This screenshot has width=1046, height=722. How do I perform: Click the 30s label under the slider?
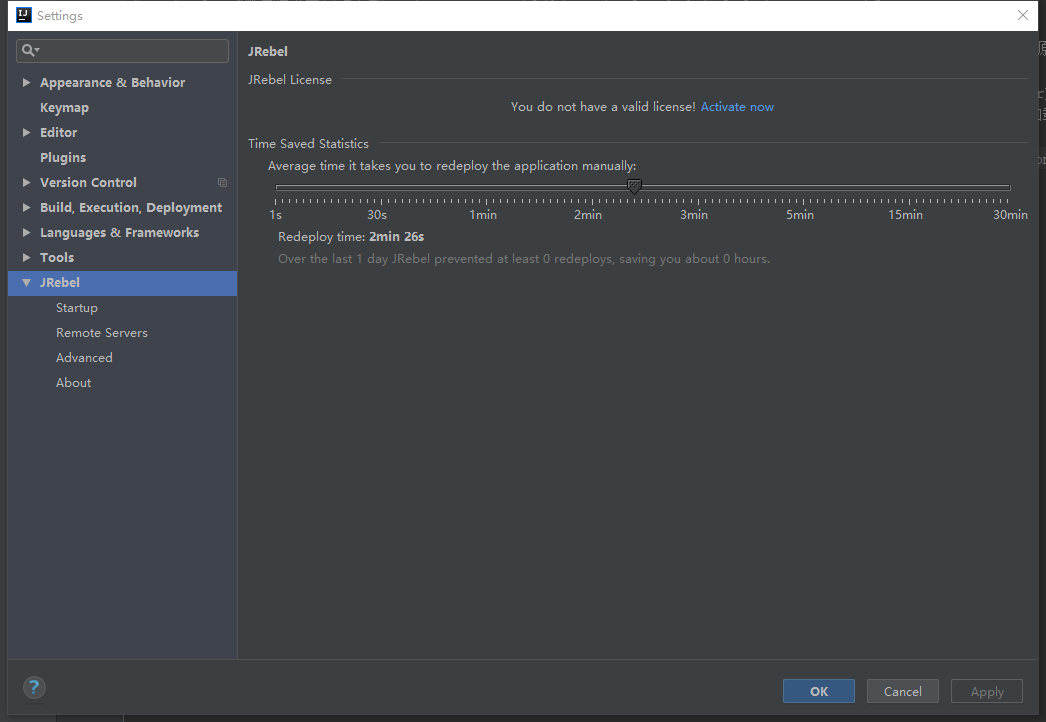pyautogui.click(x=377, y=215)
